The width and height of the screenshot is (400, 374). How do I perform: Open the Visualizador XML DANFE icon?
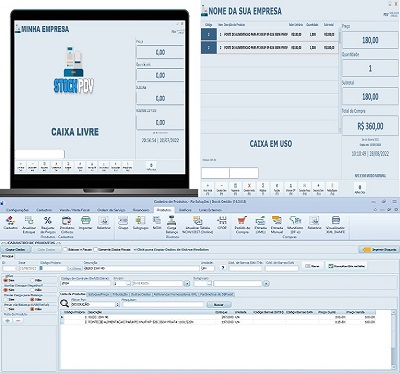click(x=336, y=225)
